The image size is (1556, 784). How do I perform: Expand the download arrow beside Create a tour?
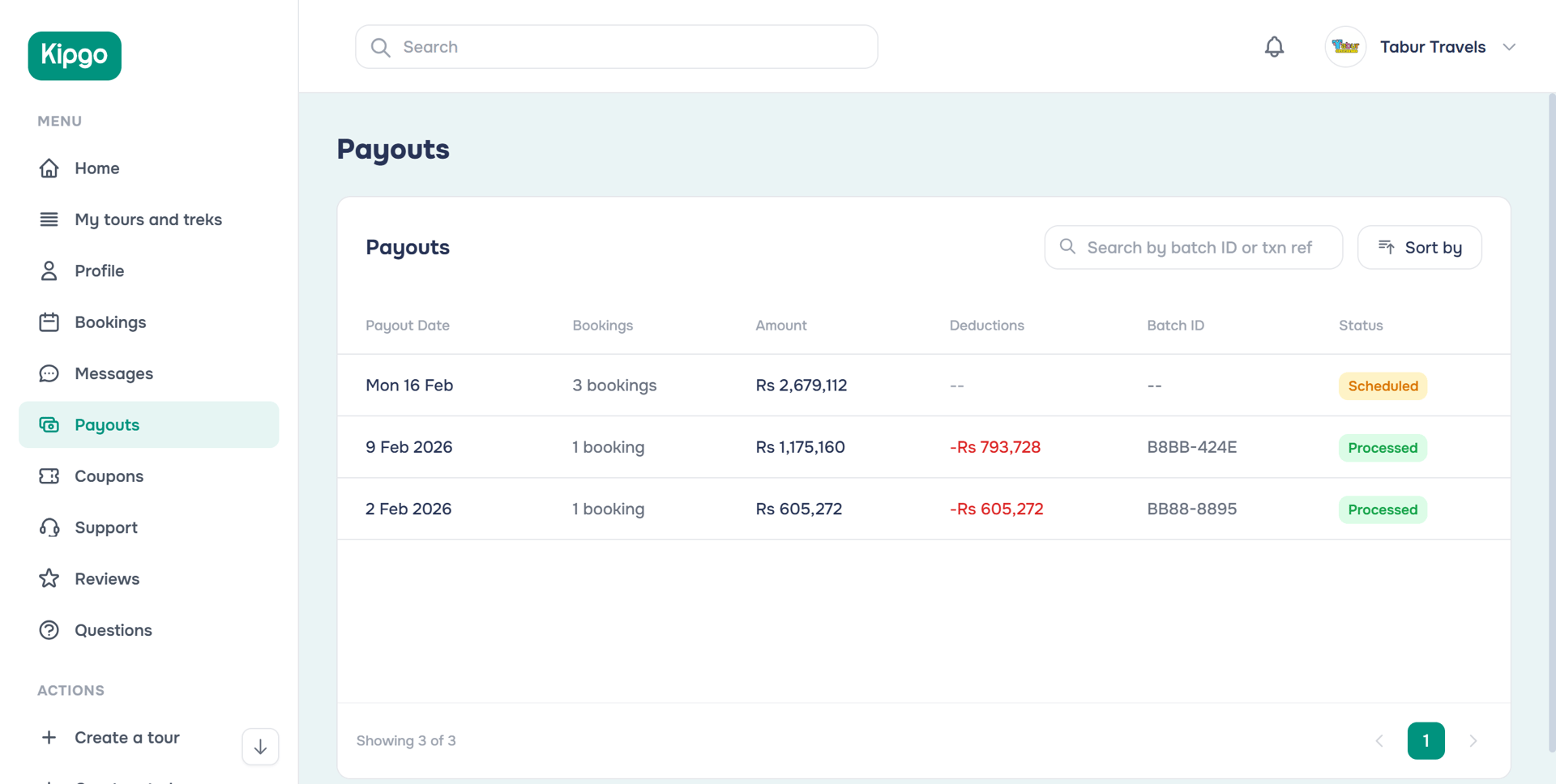click(x=259, y=746)
